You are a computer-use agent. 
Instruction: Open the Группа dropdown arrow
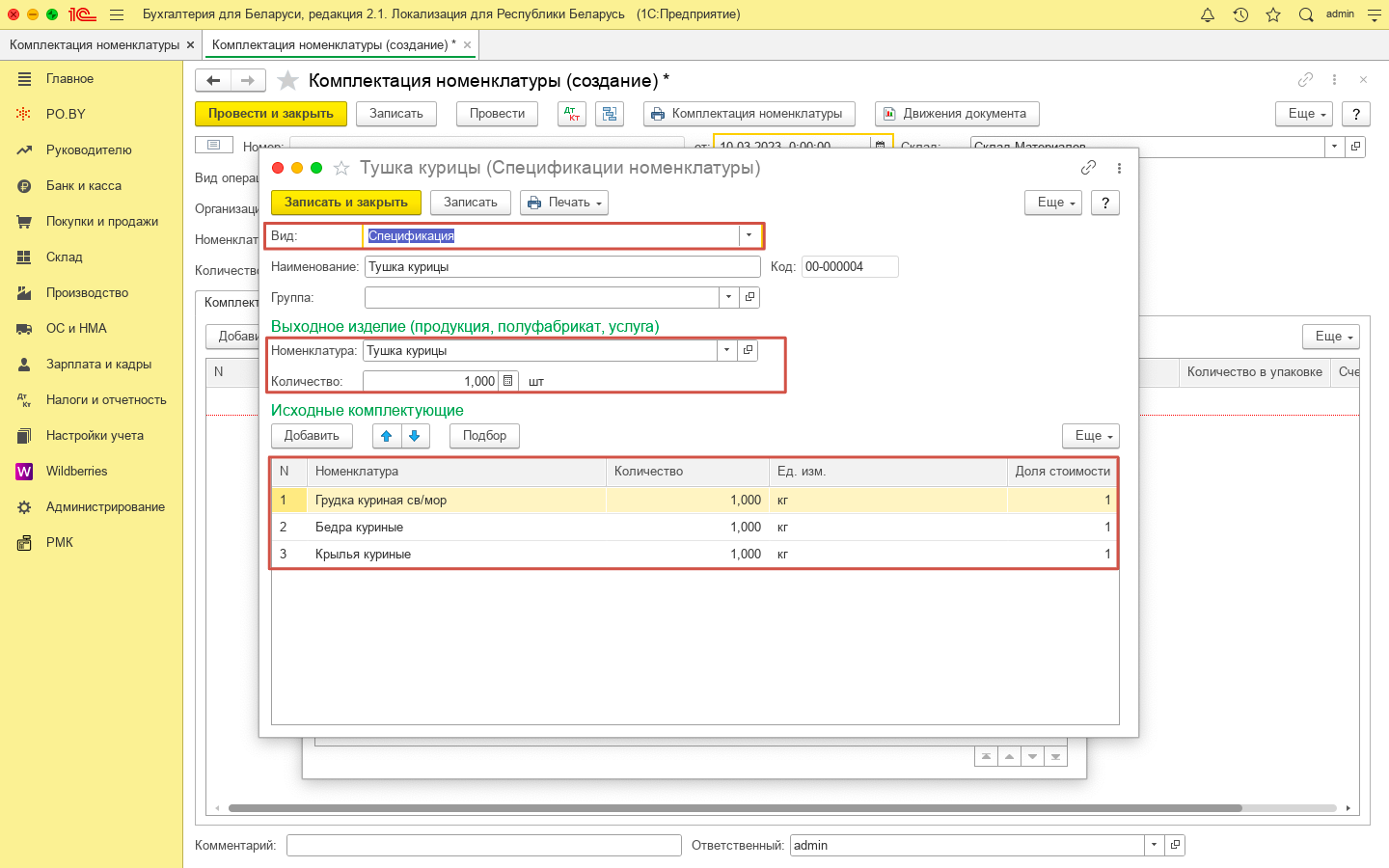coord(728,297)
